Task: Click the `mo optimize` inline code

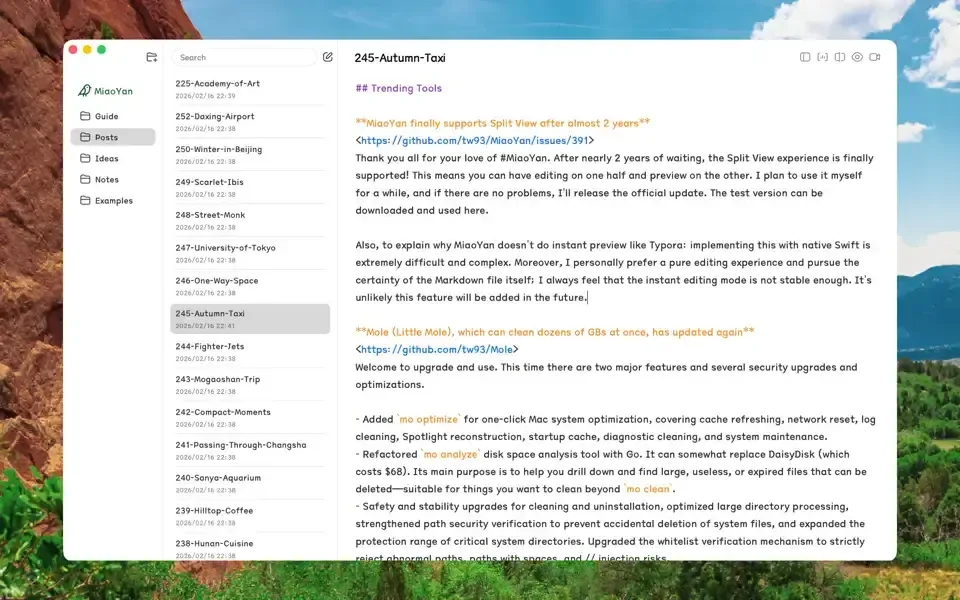Action: (429, 419)
